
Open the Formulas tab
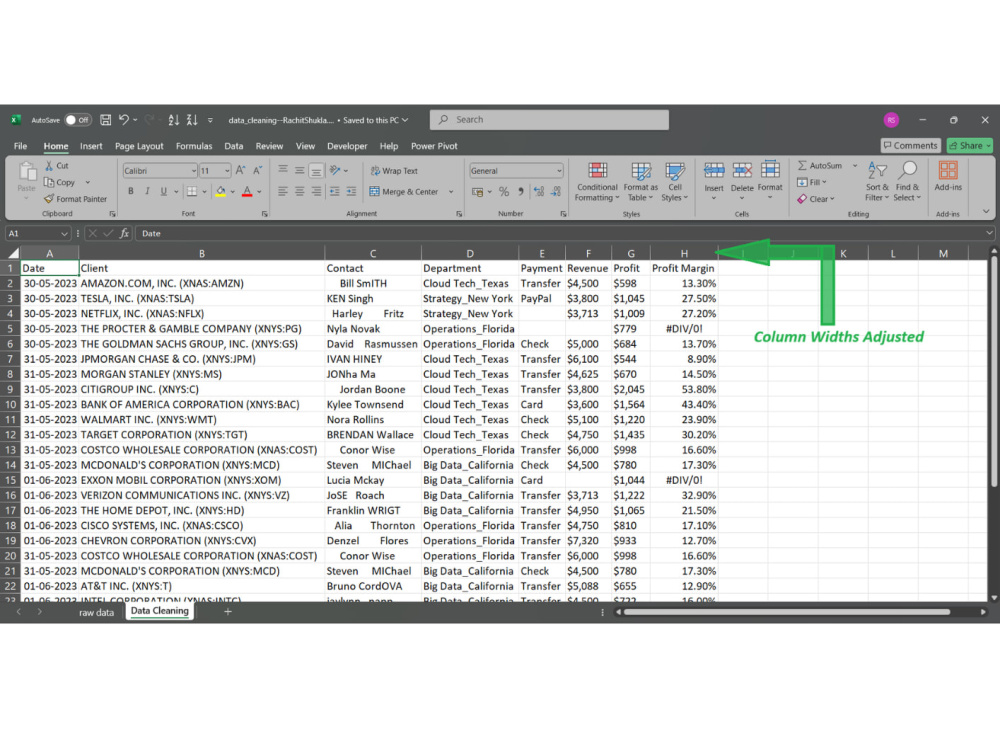(x=194, y=146)
